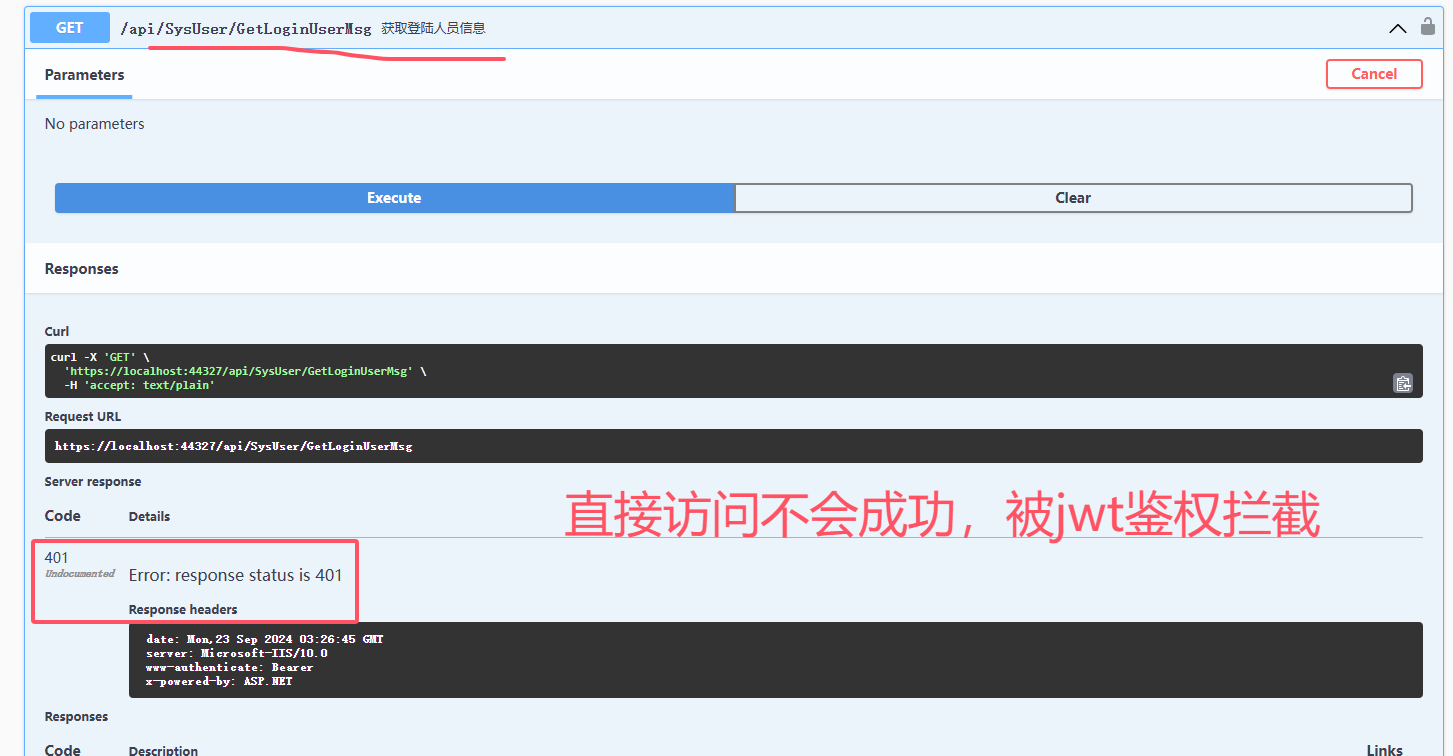1453x756 pixels.
Task: Click the Undocumented label
Action: coord(80,574)
